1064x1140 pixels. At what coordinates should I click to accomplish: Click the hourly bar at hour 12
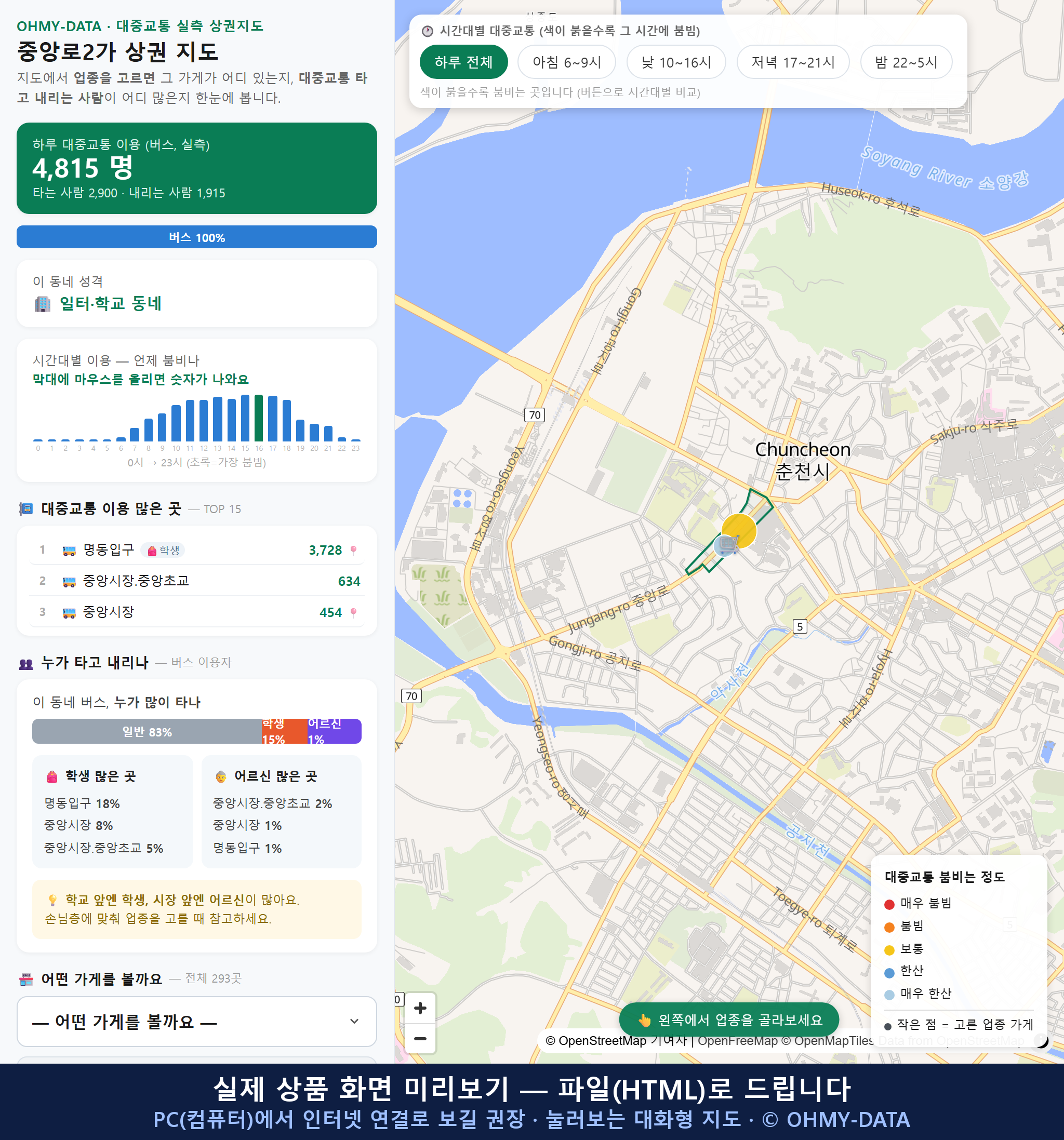pos(204,420)
